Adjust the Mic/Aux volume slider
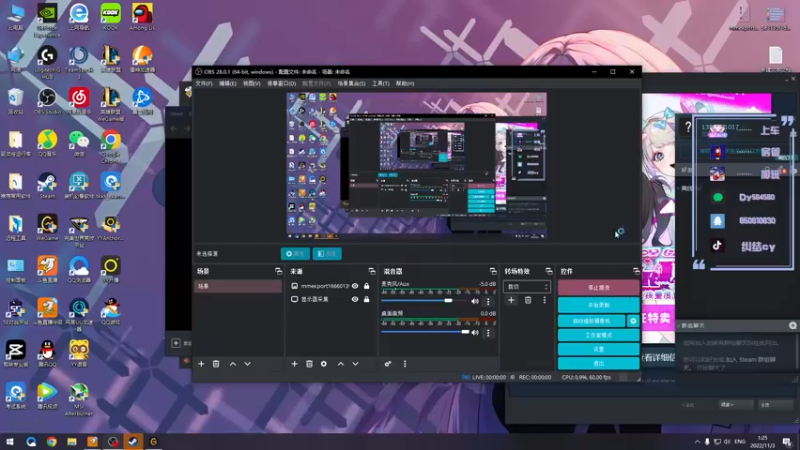Viewport: 800px width, 450px height. [x=424, y=301]
